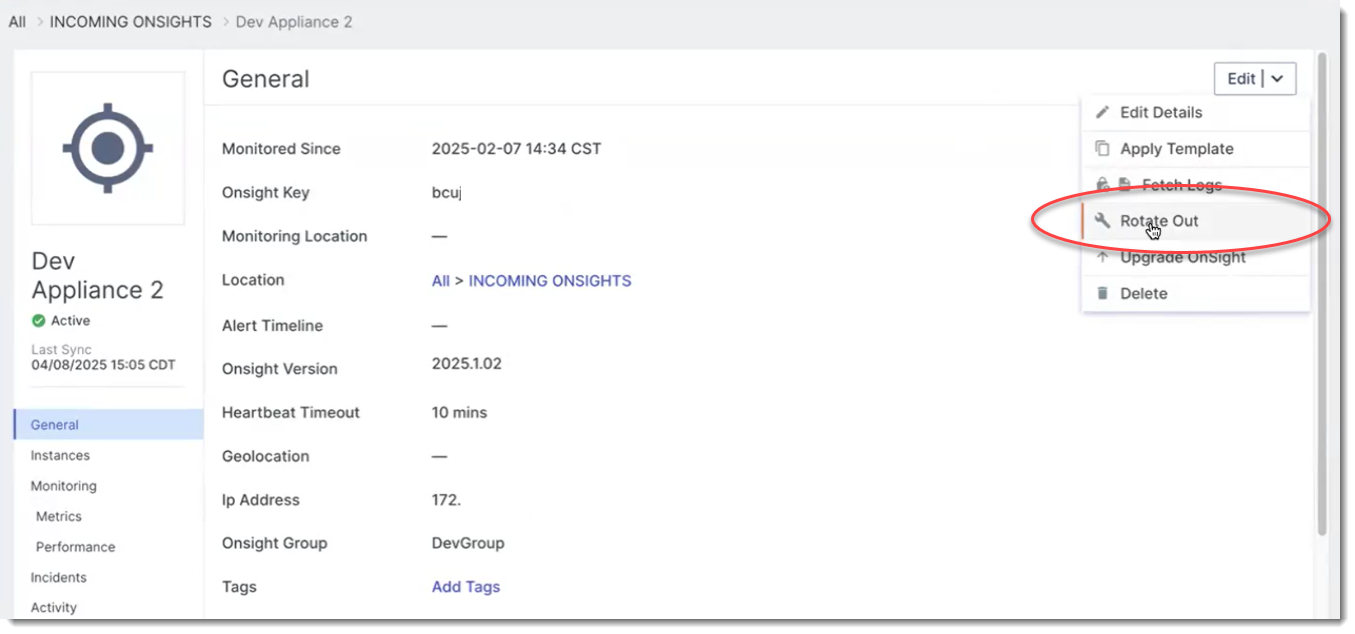
Task: Click the Add Tags link
Action: point(465,587)
